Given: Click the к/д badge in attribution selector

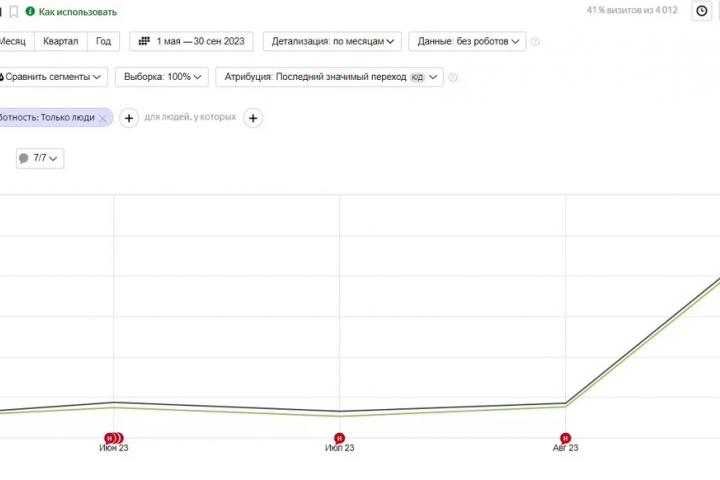Looking at the screenshot, I should (x=417, y=77).
